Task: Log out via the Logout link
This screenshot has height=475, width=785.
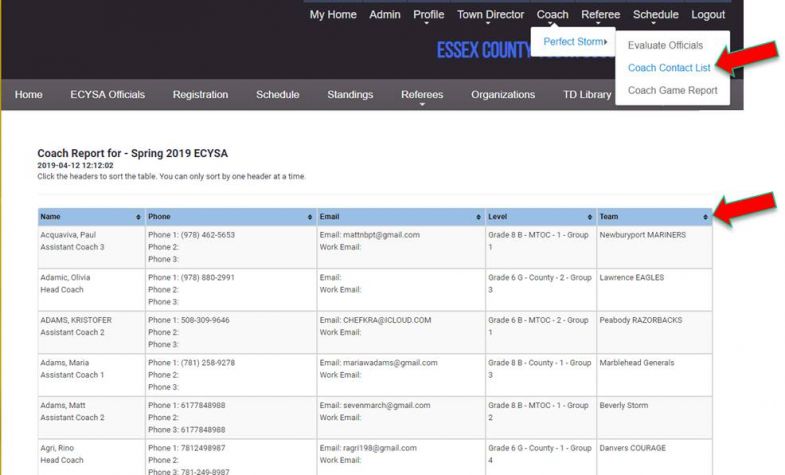Action: [x=708, y=15]
